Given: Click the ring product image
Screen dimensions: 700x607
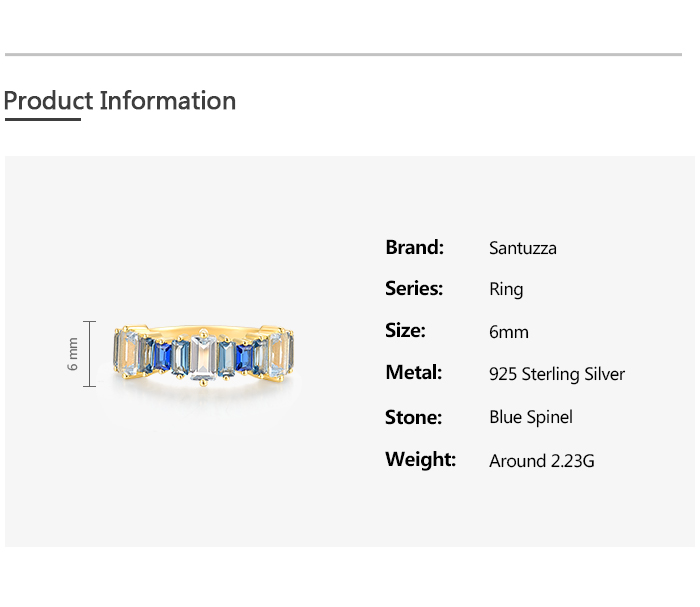Looking at the screenshot, I should 203,355.
